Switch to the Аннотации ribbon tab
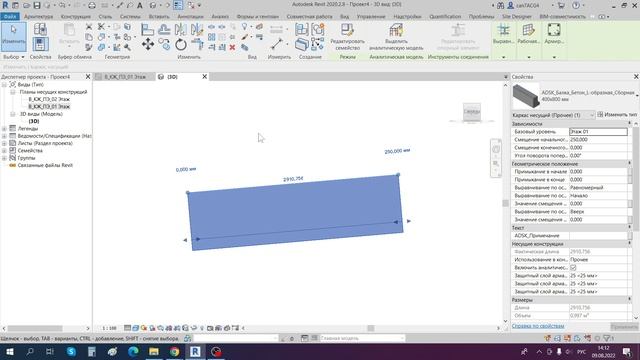 190,16
